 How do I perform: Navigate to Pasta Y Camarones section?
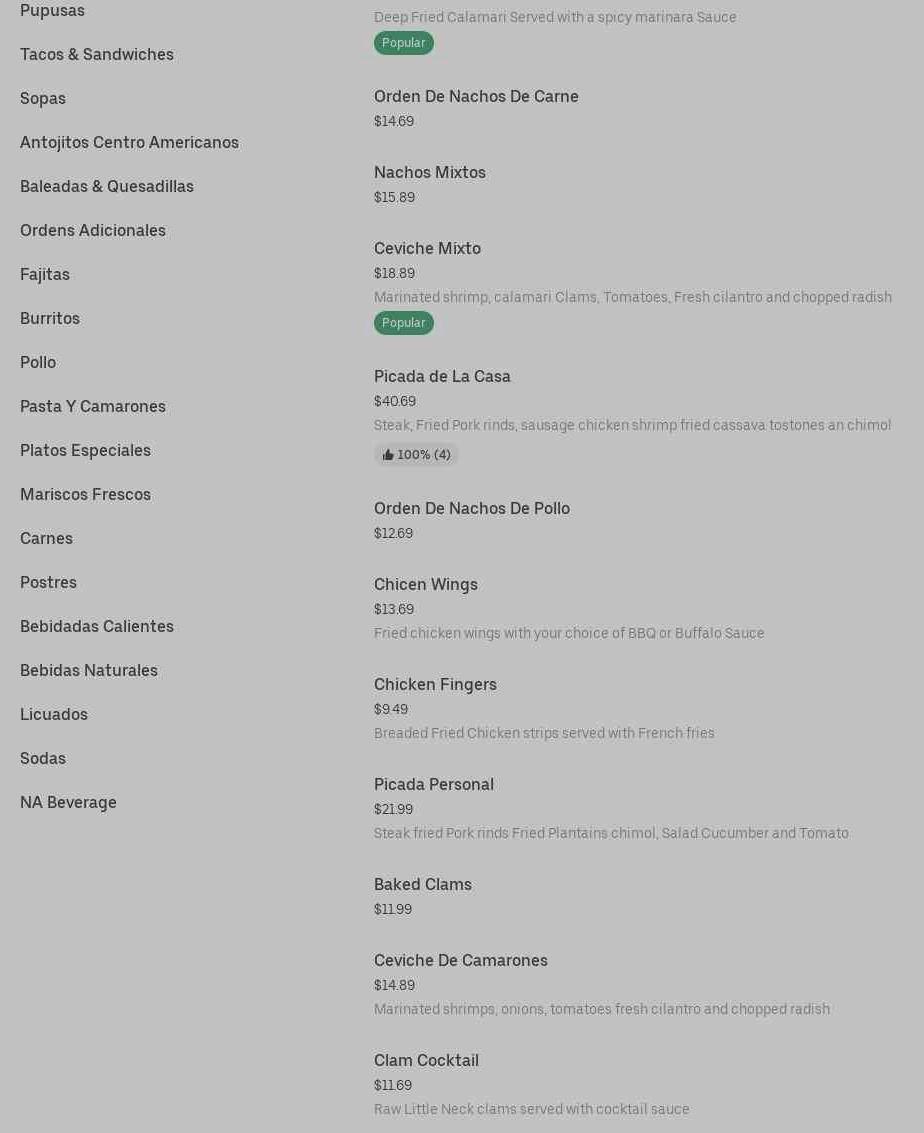(93, 406)
